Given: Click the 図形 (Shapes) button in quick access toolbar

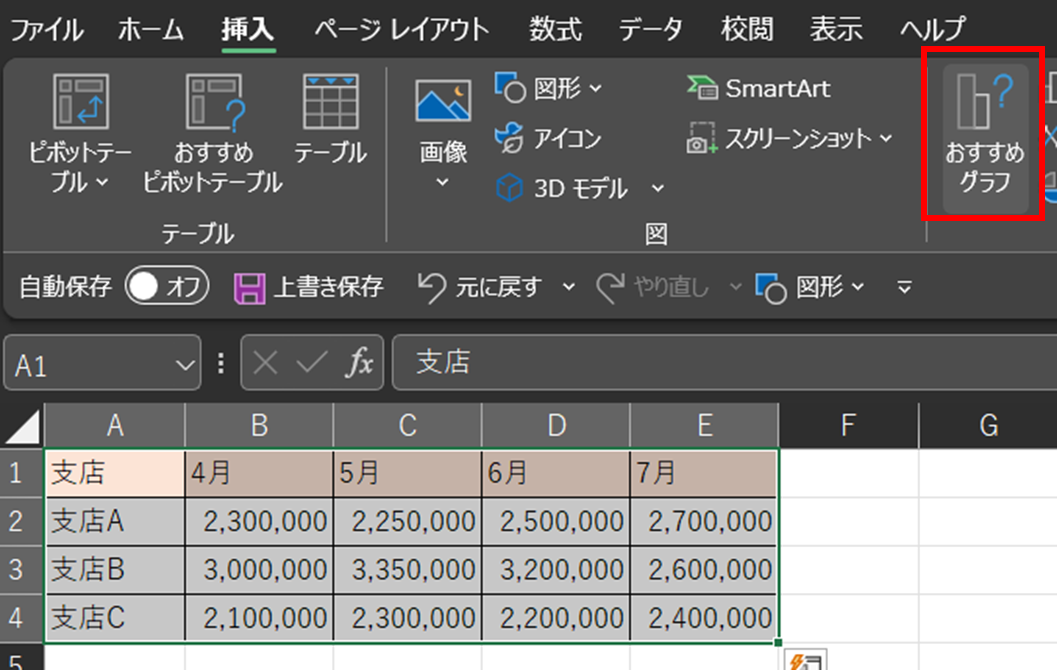Looking at the screenshot, I should pyautogui.click(x=799, y=288).
